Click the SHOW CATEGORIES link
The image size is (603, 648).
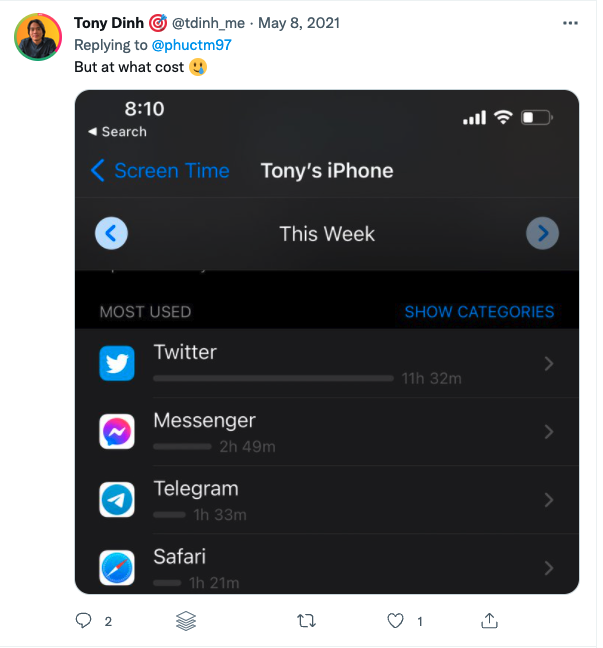coord(479,312)
